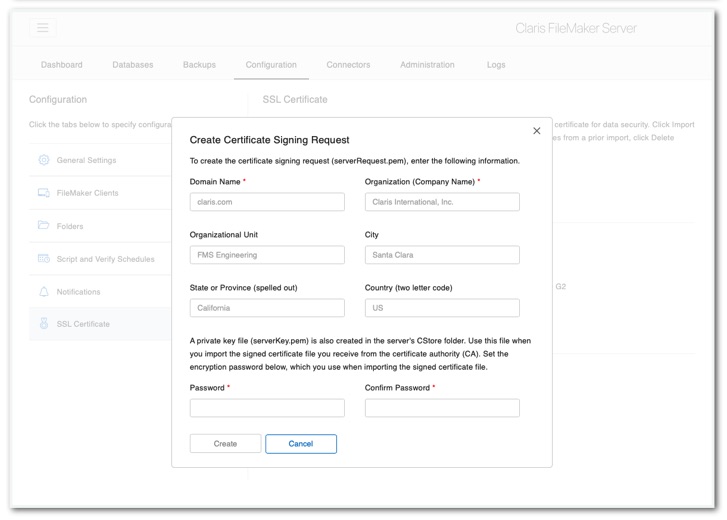
Task: Open the Backups tab
Action: pyautogui.click(x=199, y=65)
